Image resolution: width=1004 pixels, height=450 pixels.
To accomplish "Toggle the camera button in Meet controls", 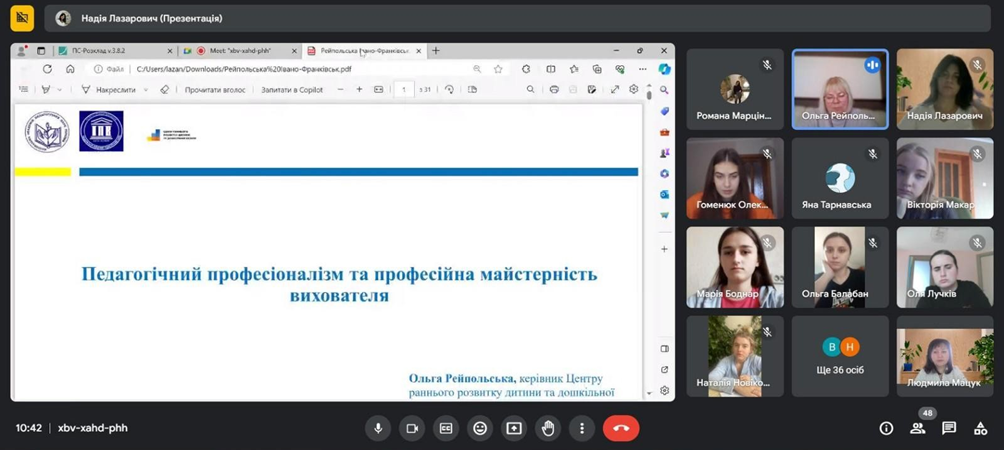I will (x=412, y=428).
